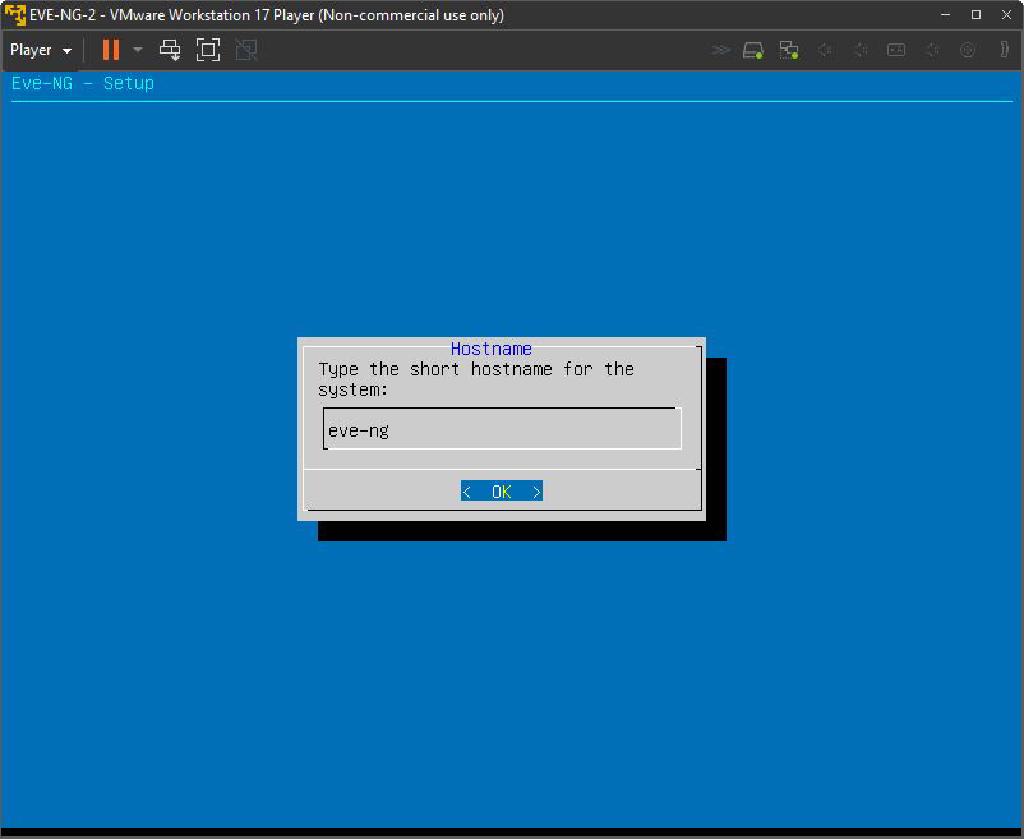
Task: Click the Hostname dialog title
Action: pos(491,349)
